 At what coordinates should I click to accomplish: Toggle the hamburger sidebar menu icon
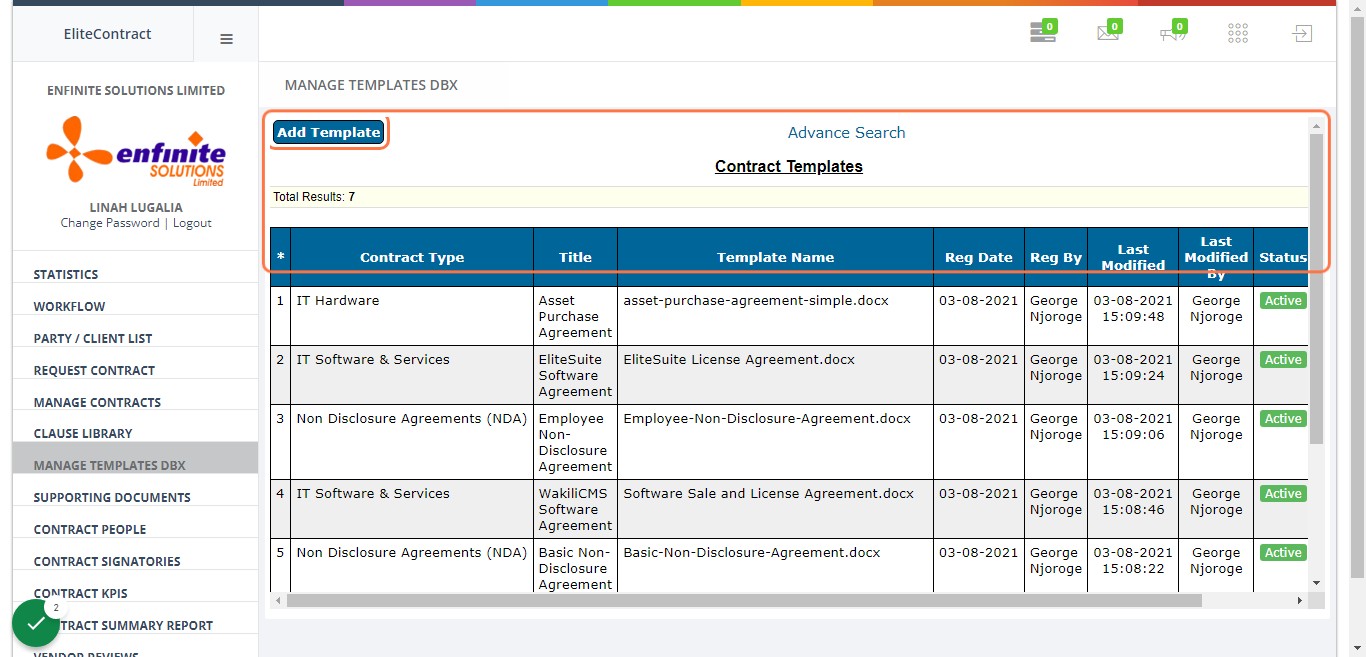pos(226,39)
